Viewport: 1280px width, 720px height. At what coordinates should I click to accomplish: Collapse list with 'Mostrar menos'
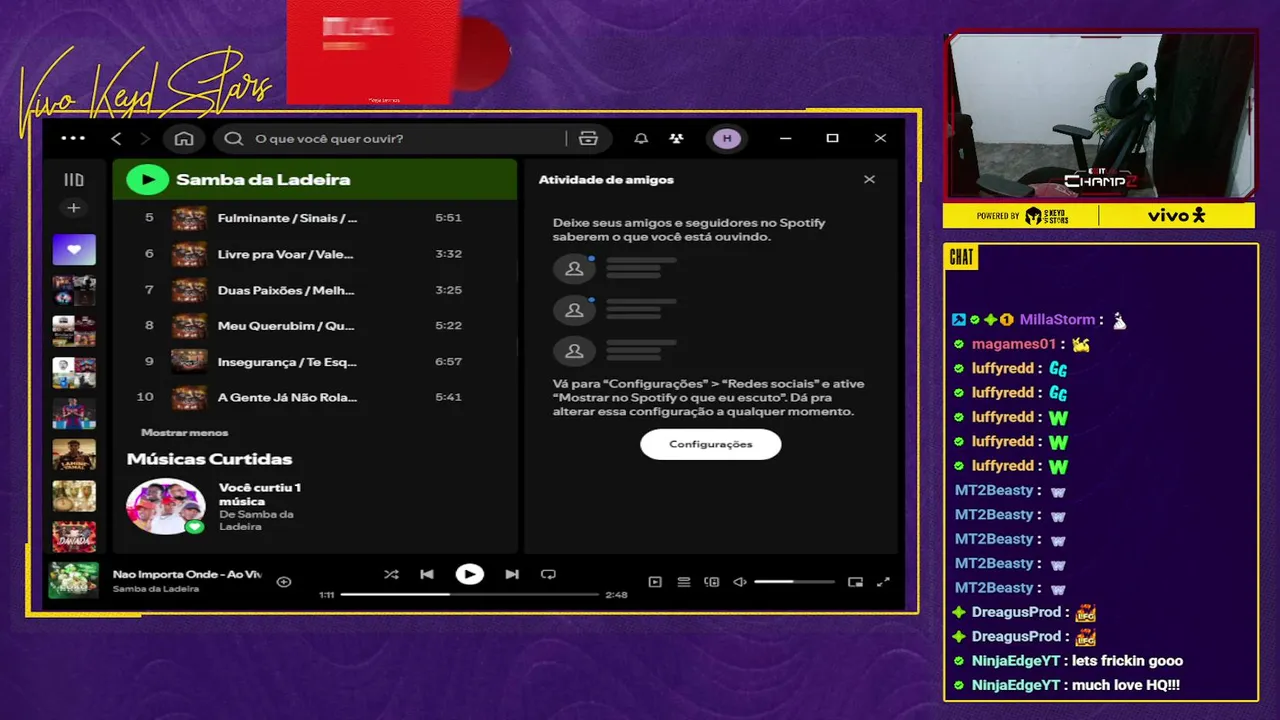point(184,433)
